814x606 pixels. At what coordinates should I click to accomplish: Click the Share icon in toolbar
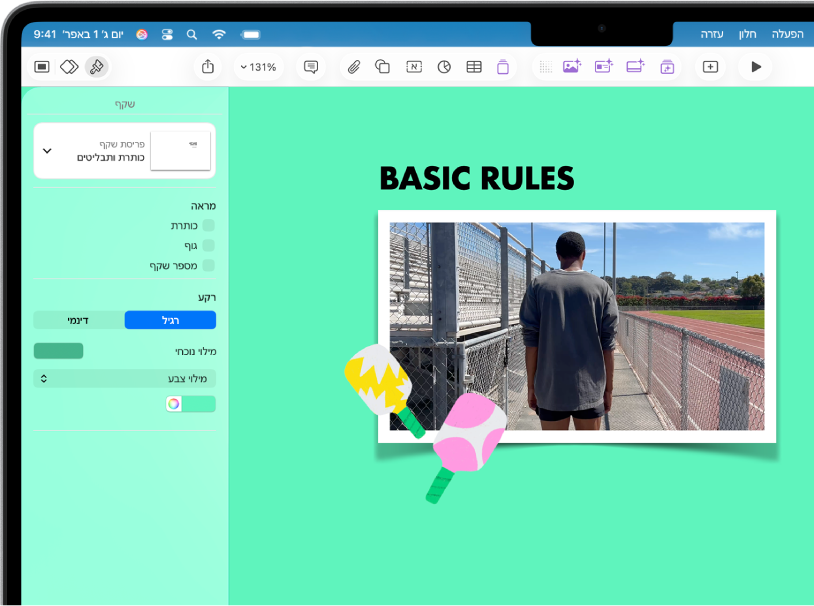pos(208,67)
